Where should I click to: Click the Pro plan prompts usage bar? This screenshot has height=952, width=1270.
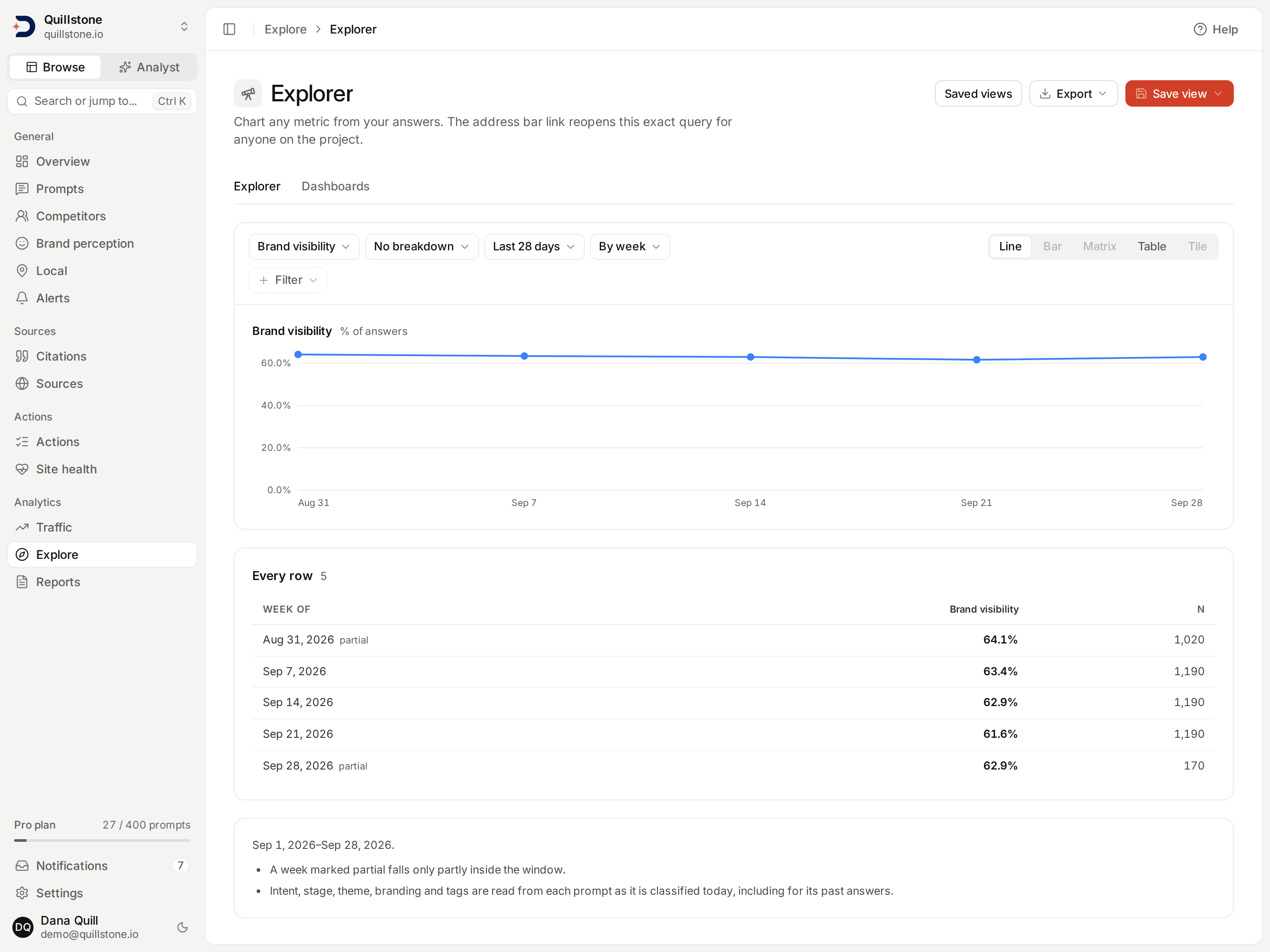(102, 840)
